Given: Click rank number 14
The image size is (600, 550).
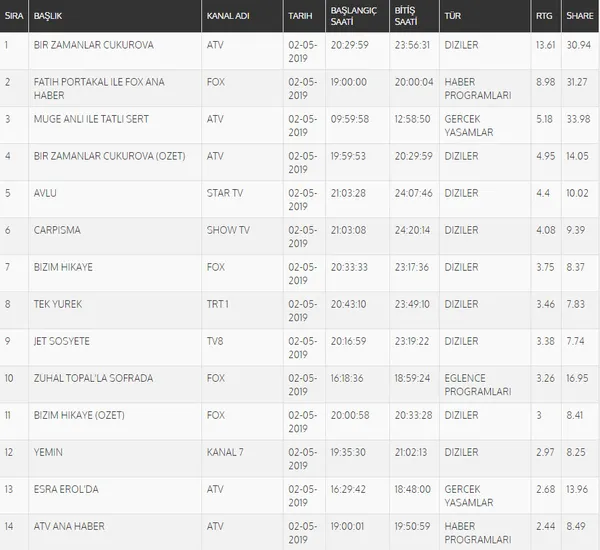Looking at the screenshot, I should point(9,526).
